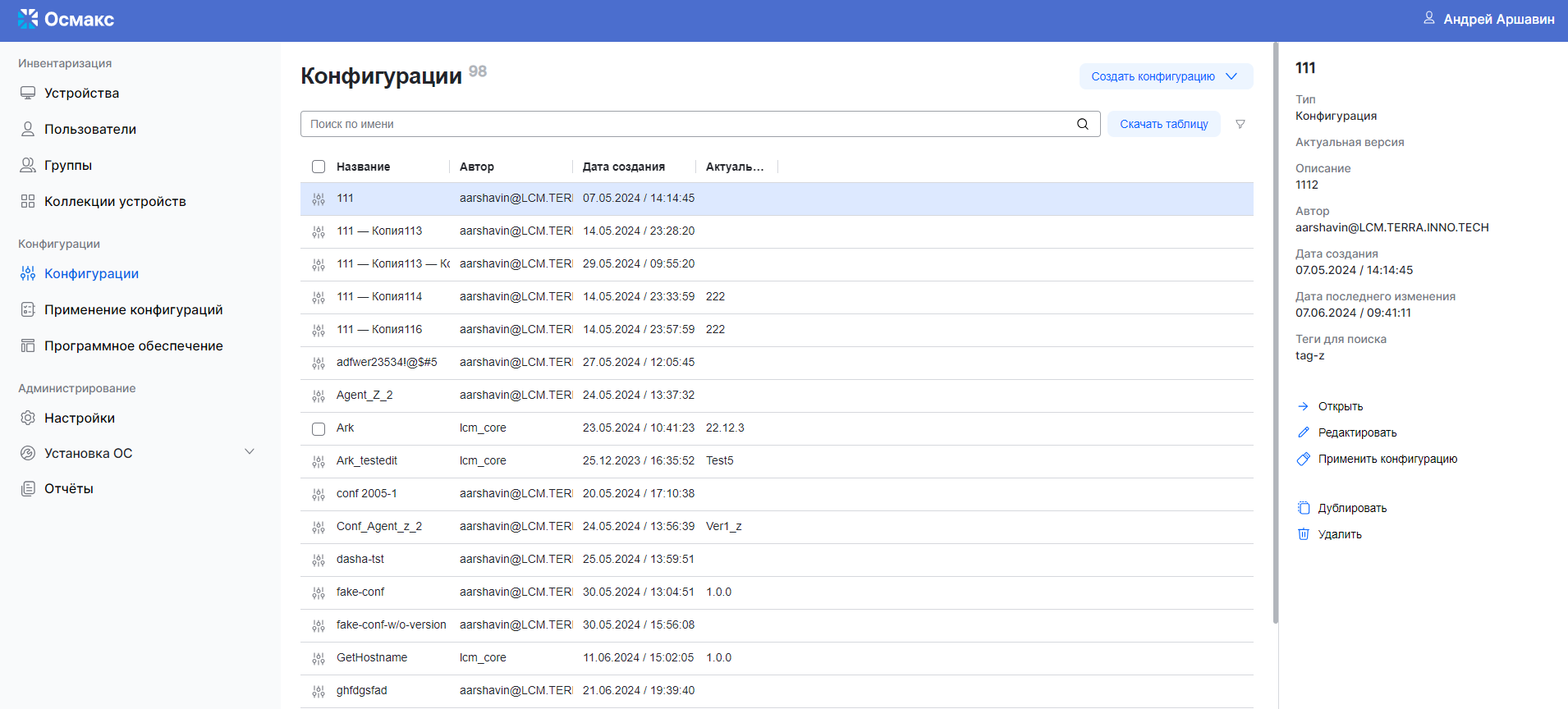This screenshot has height=709, width=1568.
Task: Click the search magnifier icon
Action: coord(1083,124)
